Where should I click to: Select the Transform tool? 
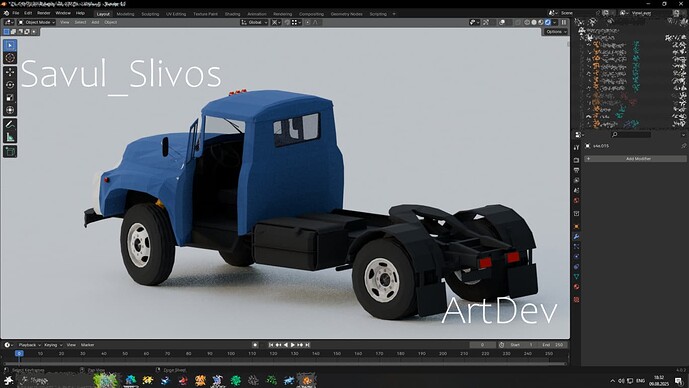[10, 110]
